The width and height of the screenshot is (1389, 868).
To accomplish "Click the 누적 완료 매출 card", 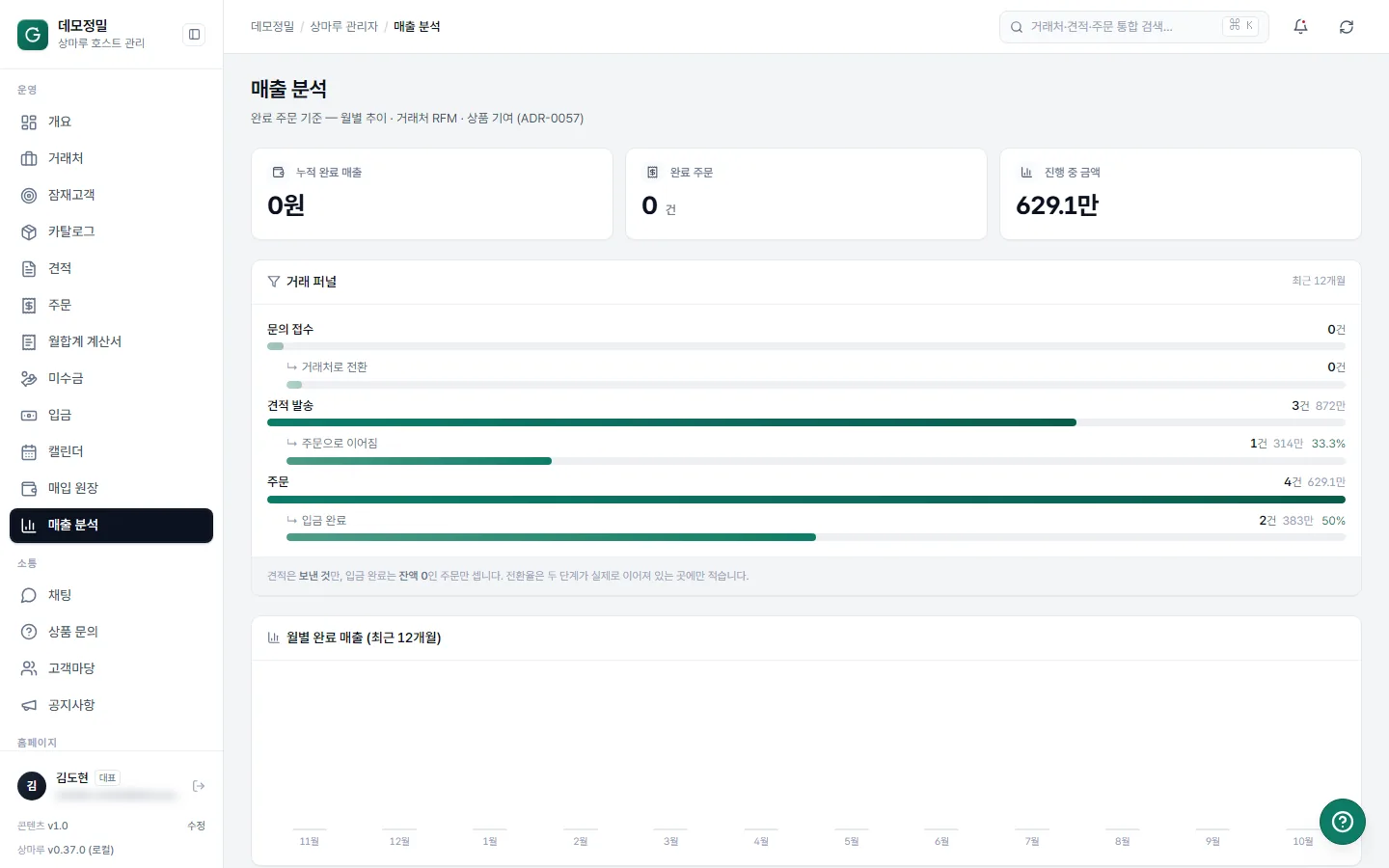I will (x=432, y=194).
